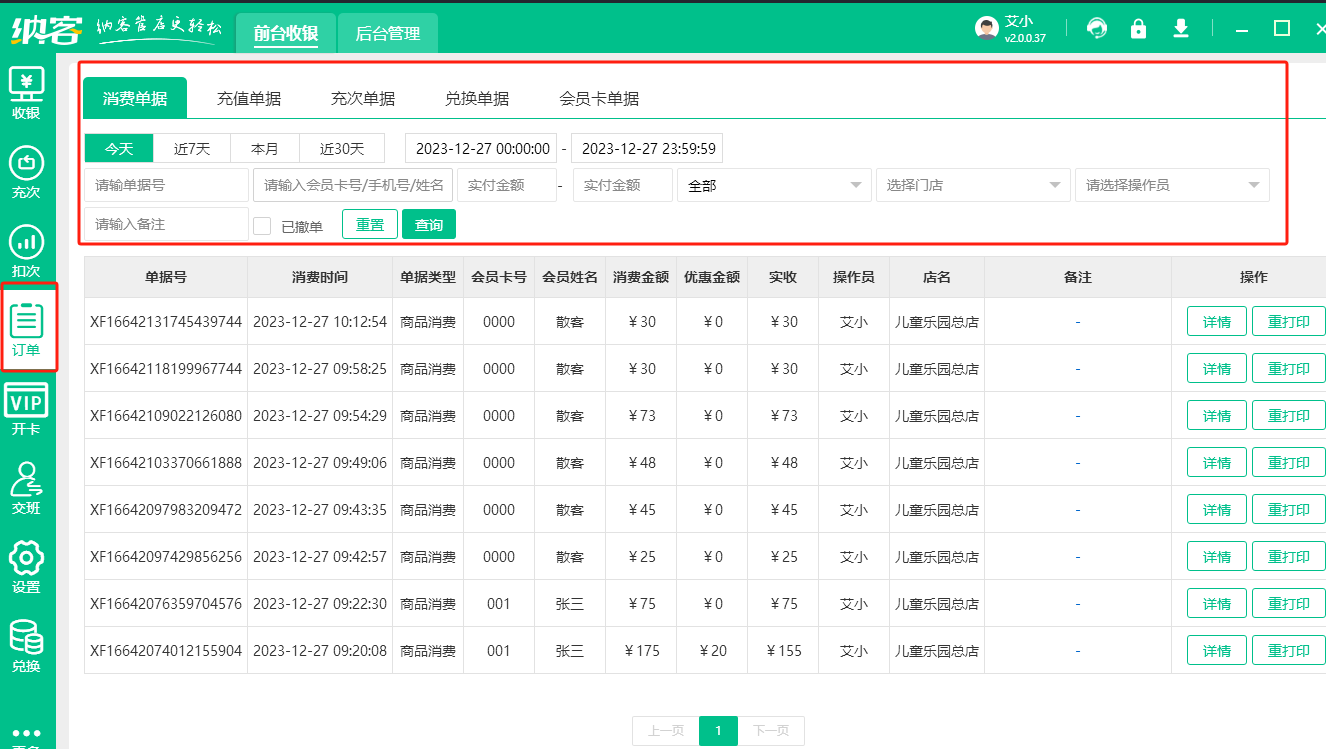Select the 扣次 deduct-count sidebar icon
The height and width of the screenshot is (749, 1326).
pyautogui.click(x=26, y=250)
